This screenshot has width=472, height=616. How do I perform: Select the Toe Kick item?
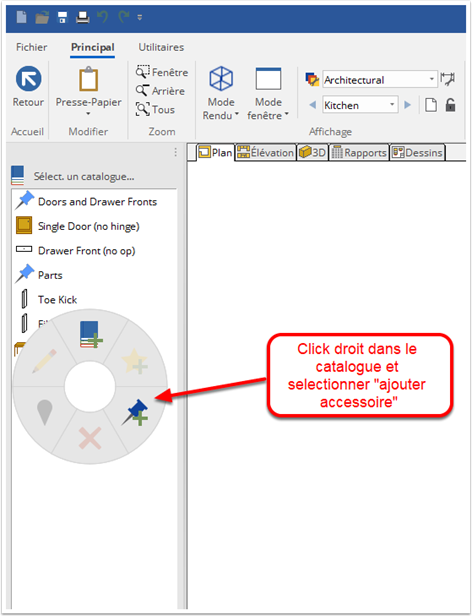coord(57,299)
